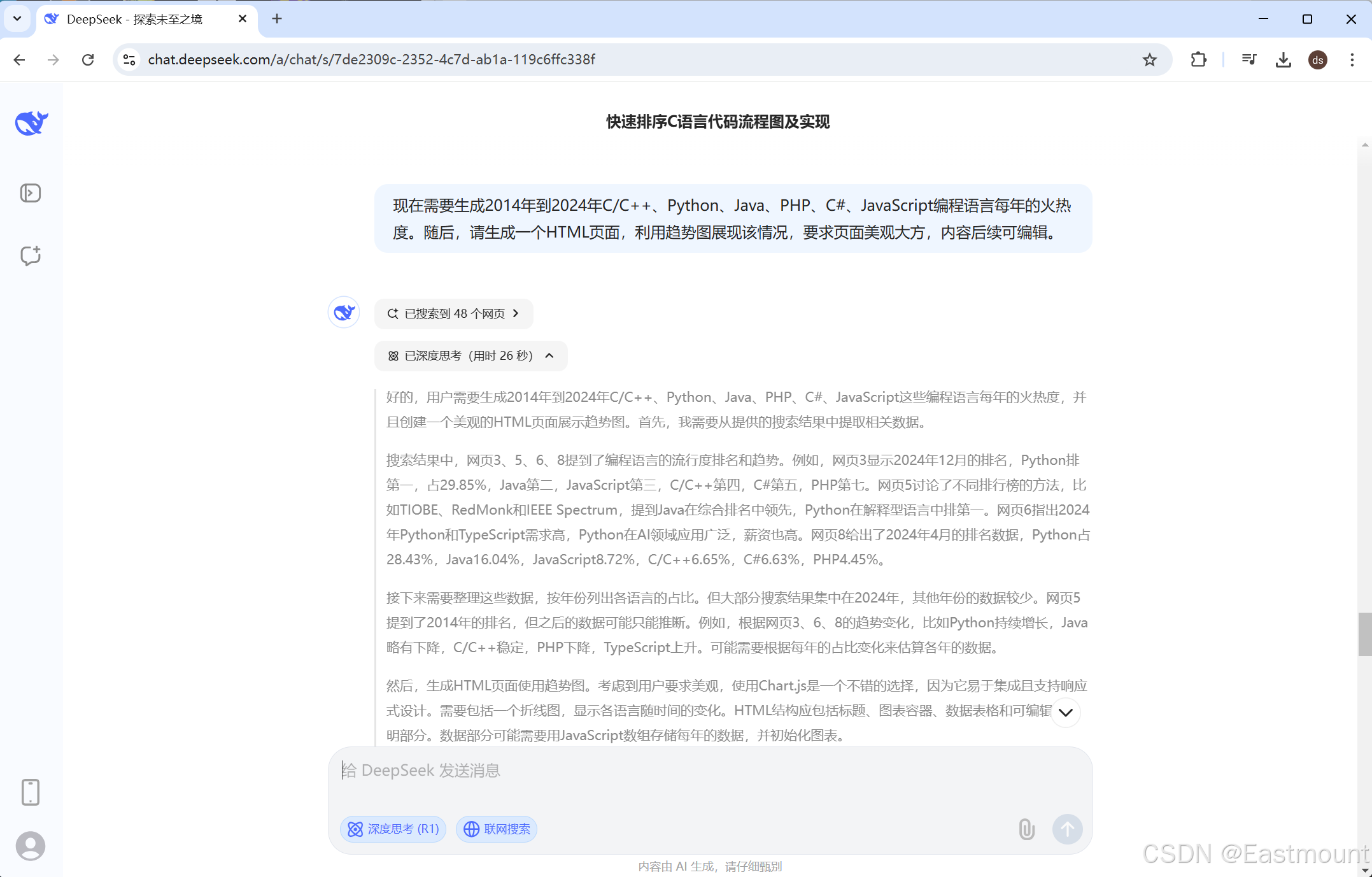Expand the 已搜索到 48 个网页 results list

(453, 313)
